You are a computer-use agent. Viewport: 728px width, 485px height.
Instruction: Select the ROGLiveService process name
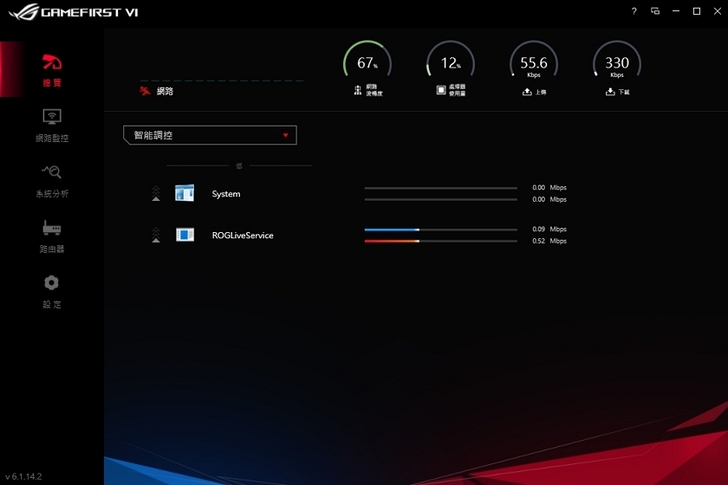[242, 235]
